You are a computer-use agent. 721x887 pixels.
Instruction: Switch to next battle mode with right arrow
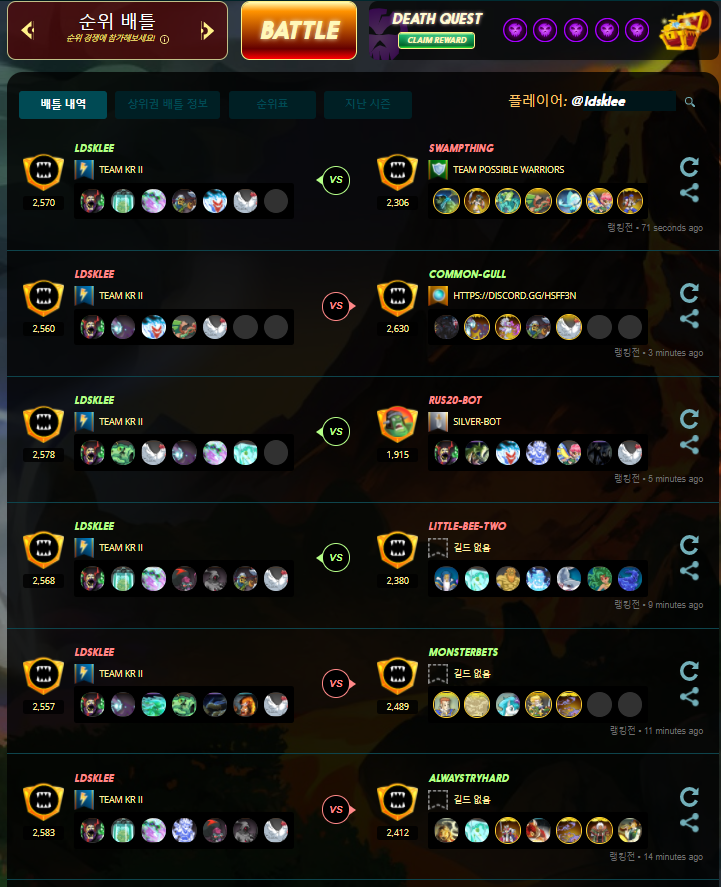208,31
